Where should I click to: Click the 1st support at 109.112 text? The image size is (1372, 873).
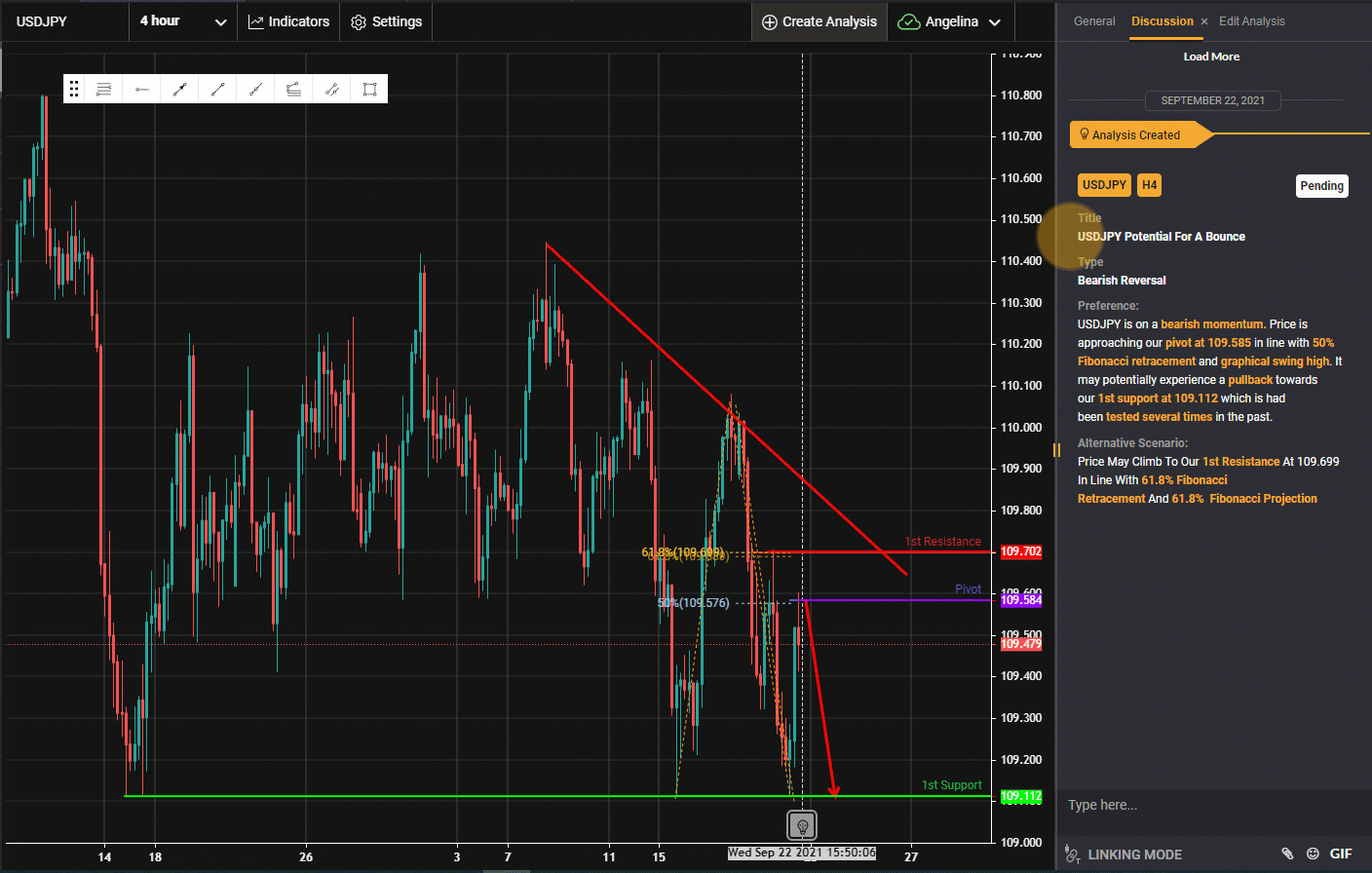point(1158,399)
